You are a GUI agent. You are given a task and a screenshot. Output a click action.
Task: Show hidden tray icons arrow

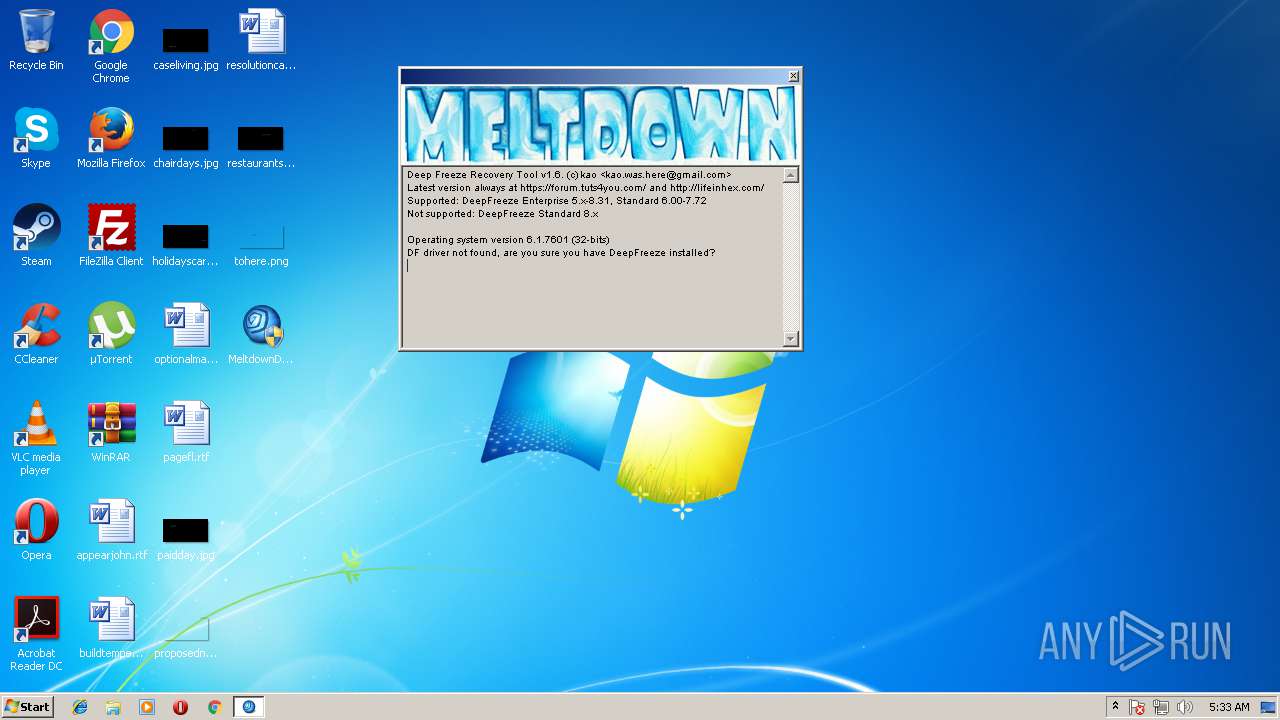click(1115, 707)
